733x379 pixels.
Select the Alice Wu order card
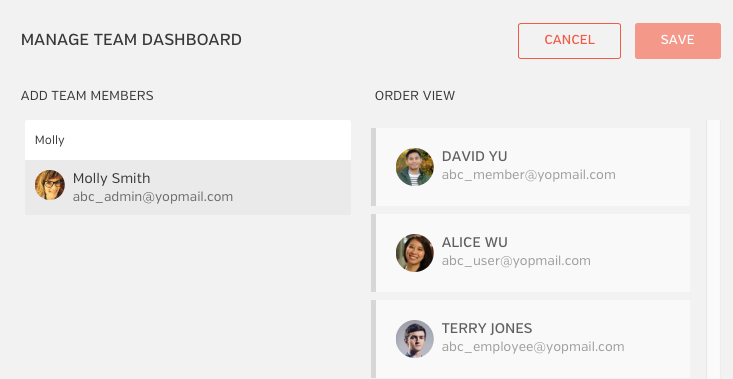click(x=531, y=253)
